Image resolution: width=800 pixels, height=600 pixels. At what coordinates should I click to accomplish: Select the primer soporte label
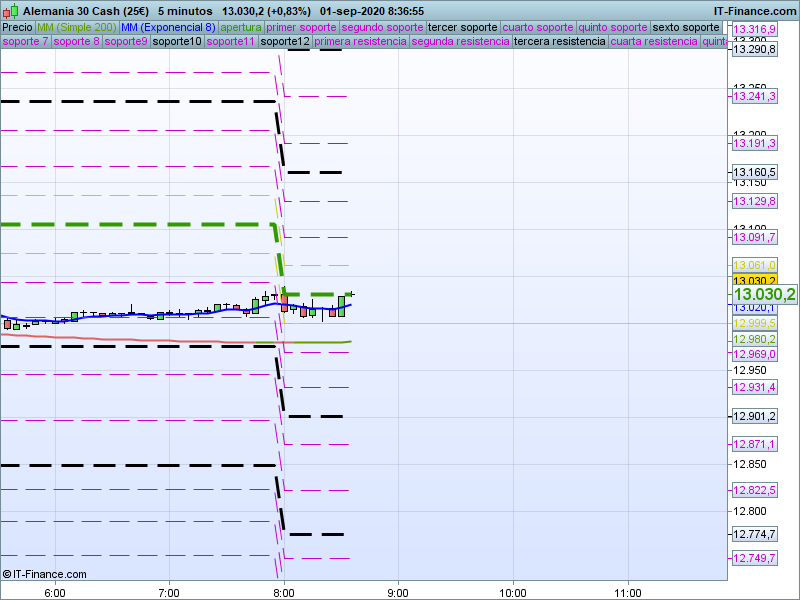(302, 27)
